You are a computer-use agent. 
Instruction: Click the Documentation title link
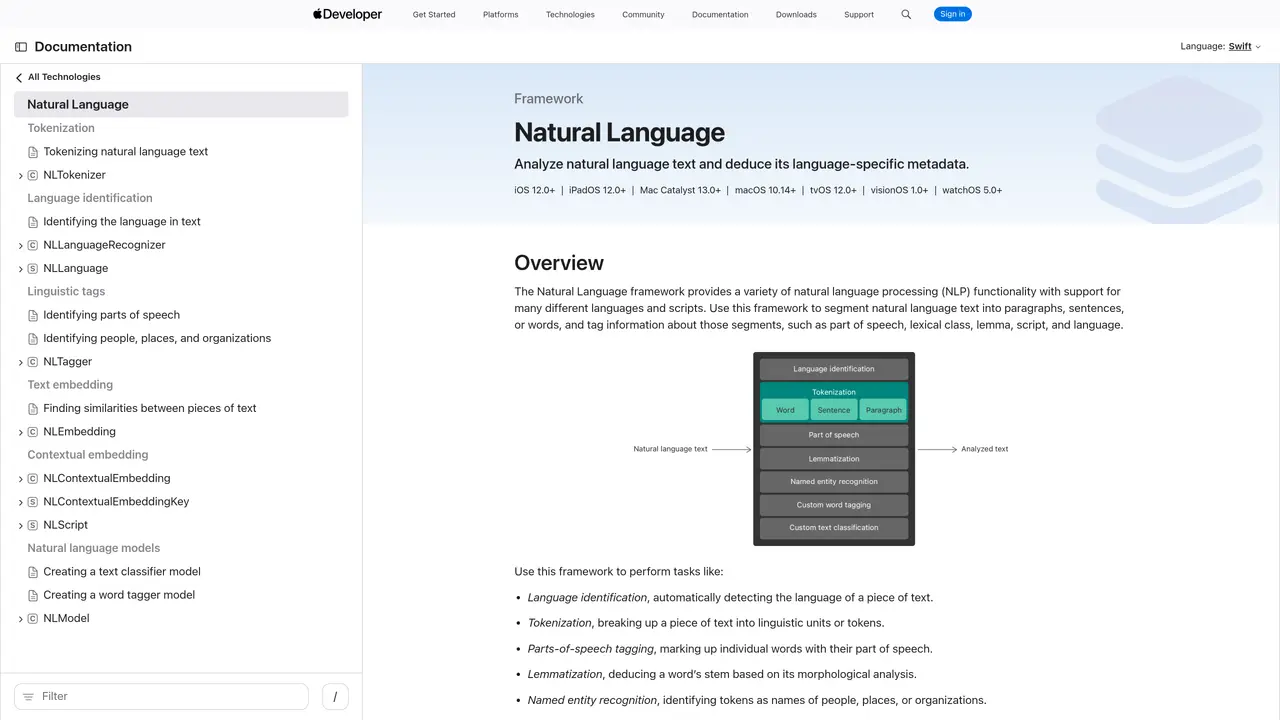[x=83, y=47]
